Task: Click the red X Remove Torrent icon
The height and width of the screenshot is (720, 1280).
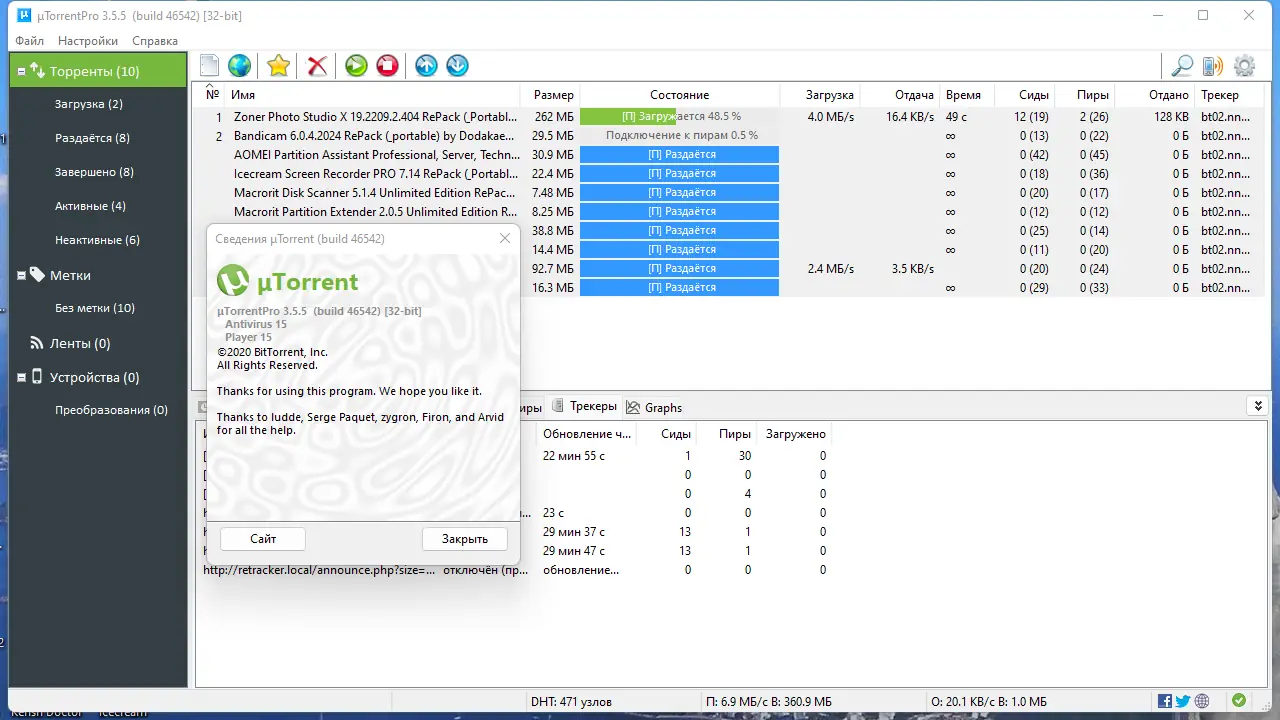Action: coord(317,66)
